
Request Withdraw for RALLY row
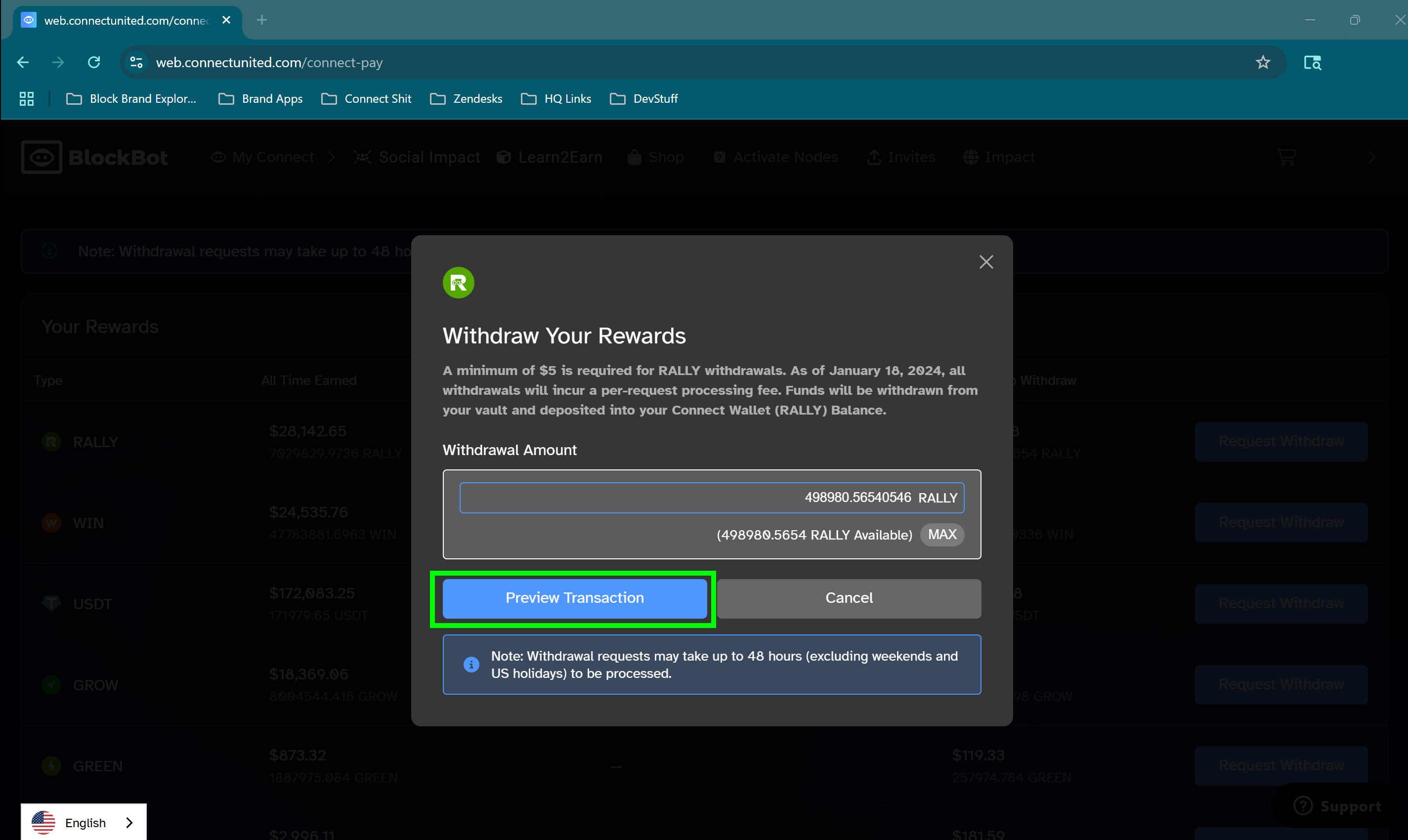(1281, 442)
